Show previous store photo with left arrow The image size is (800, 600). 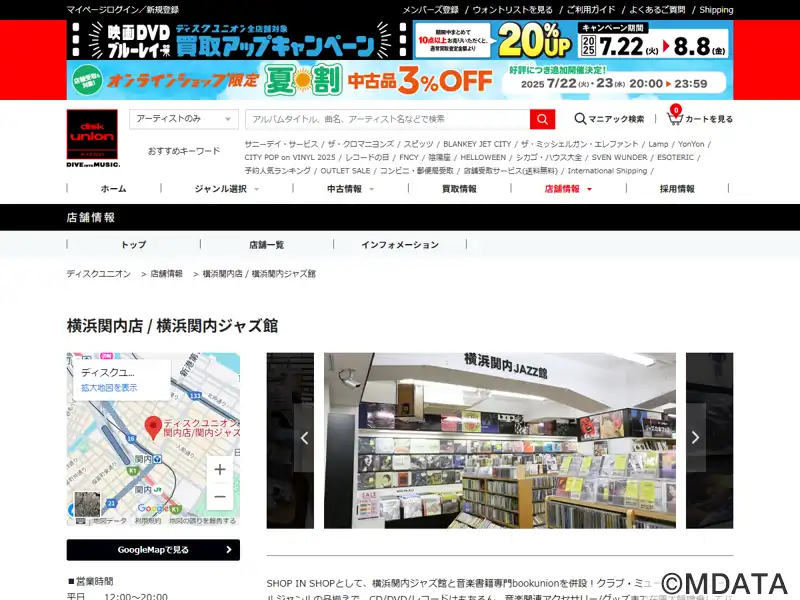tap(304, 438)
